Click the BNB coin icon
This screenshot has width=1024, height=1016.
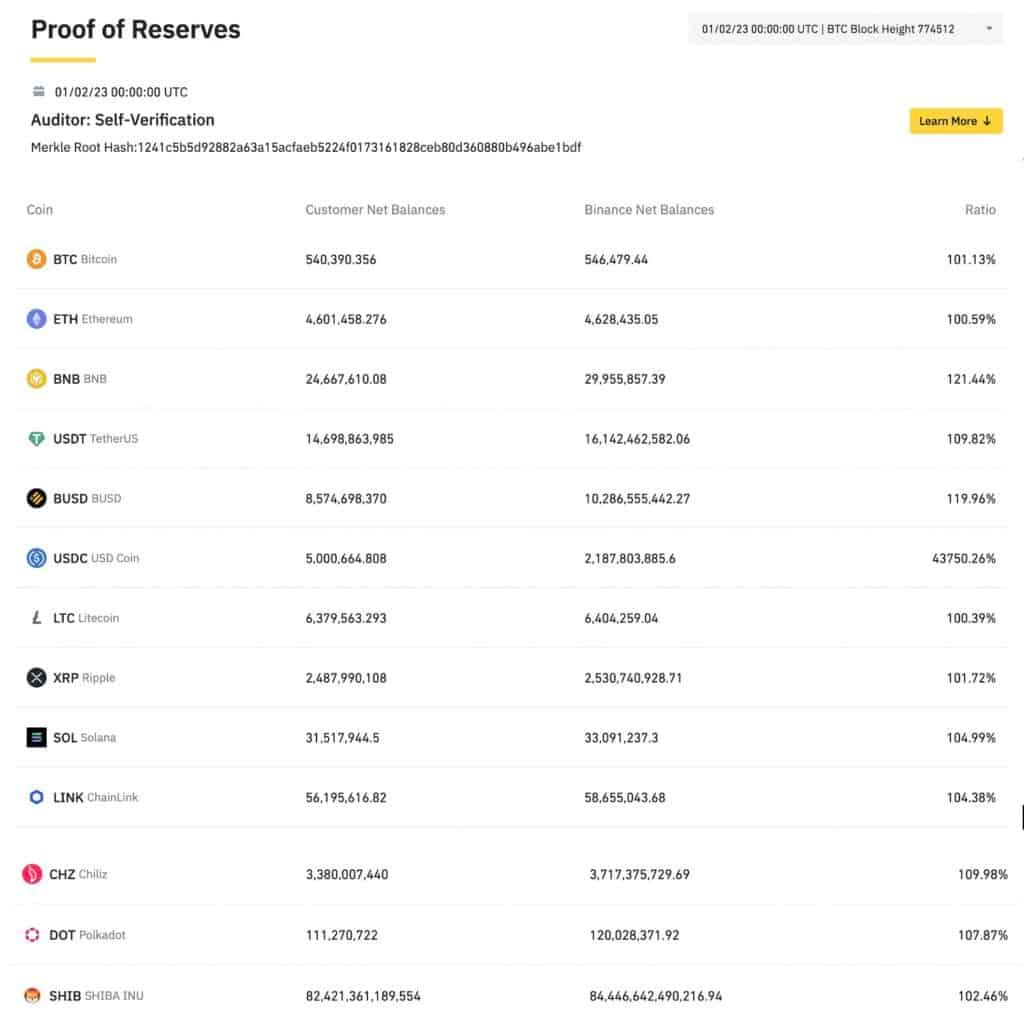point(36,379)
